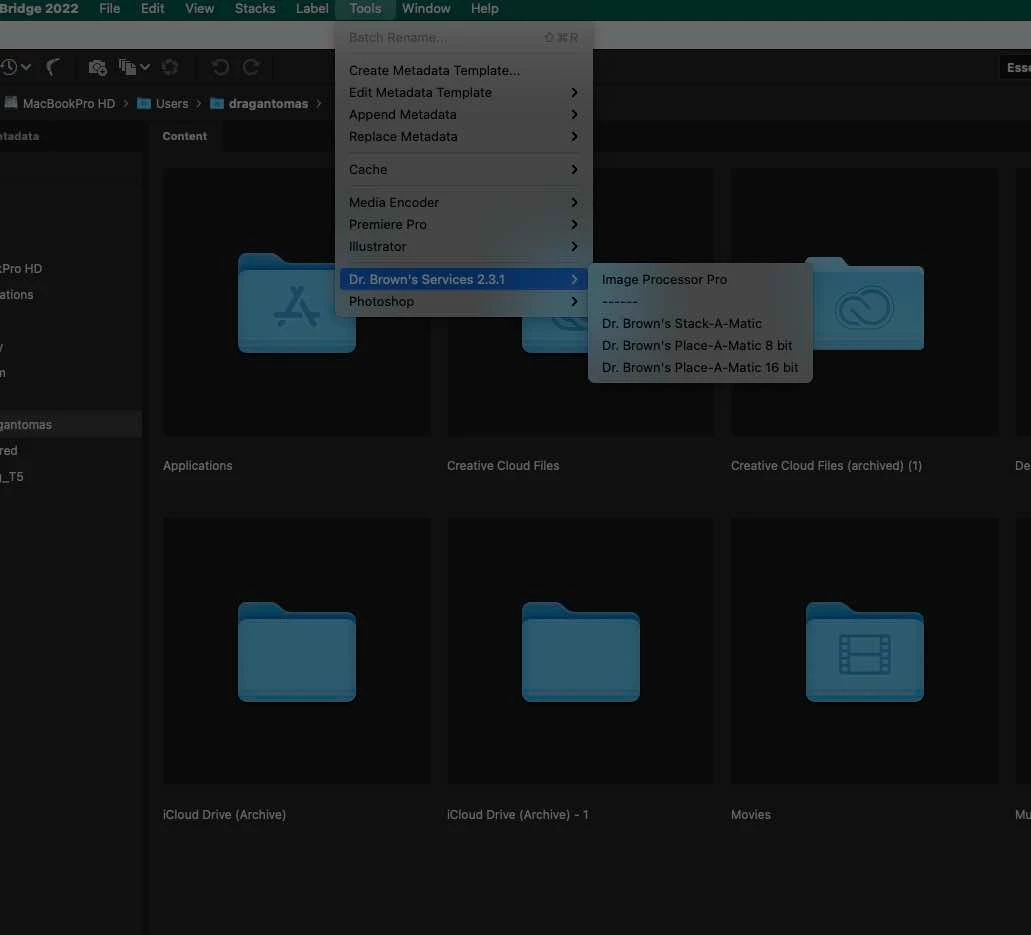The height and width of the screenshot is (935, 1031).
Task: Click the Refine stacked-pages icon in the toolbar
Action: (x=128, y=67)
